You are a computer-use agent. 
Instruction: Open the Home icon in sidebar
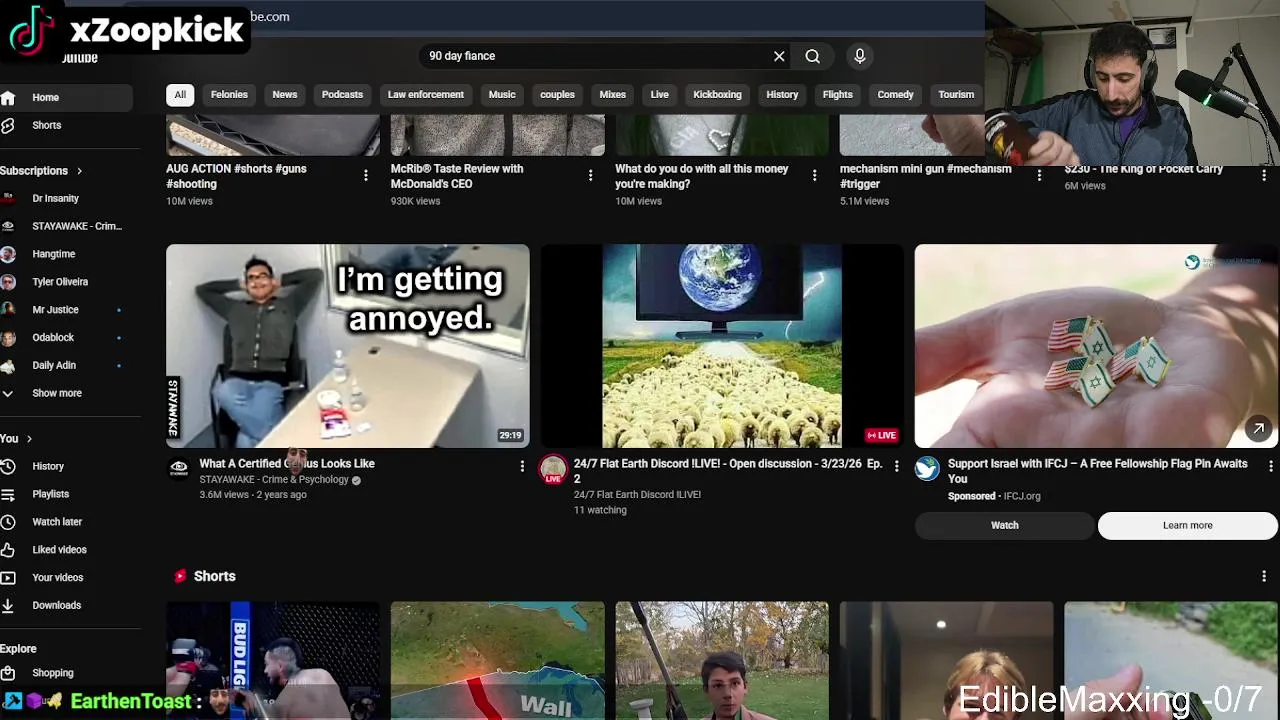8,97
